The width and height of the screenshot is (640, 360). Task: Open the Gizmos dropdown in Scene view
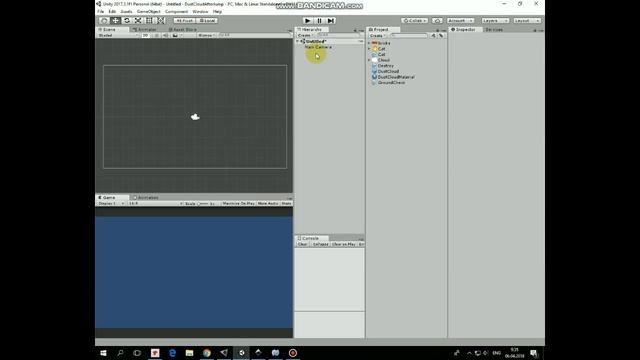tap(207, 35)
